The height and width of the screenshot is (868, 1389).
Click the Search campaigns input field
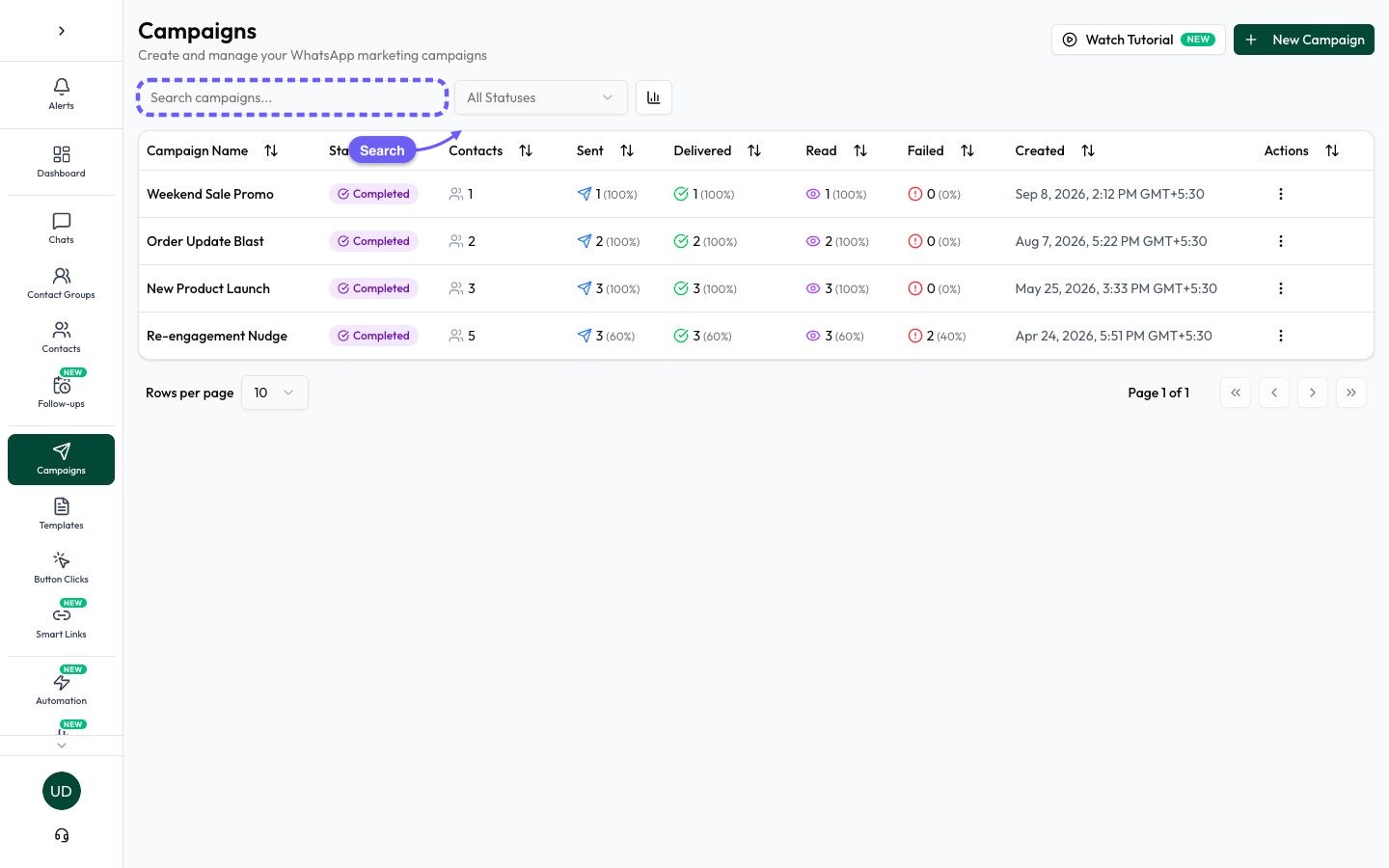[292, 97]
